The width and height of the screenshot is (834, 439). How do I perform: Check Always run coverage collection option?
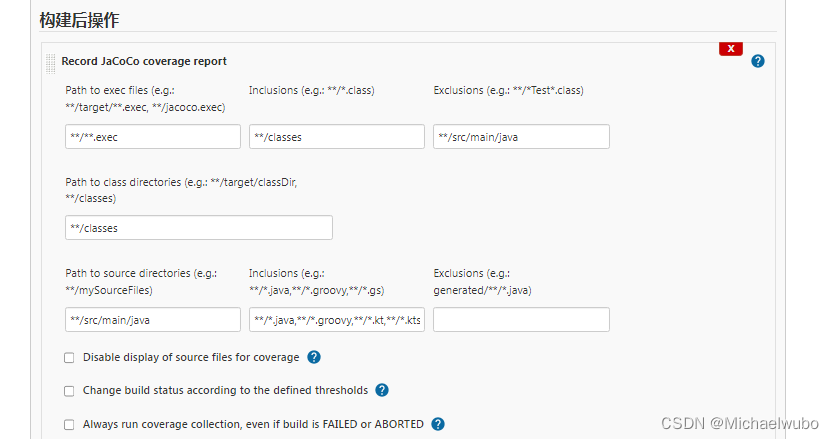(x=69, y=425)
